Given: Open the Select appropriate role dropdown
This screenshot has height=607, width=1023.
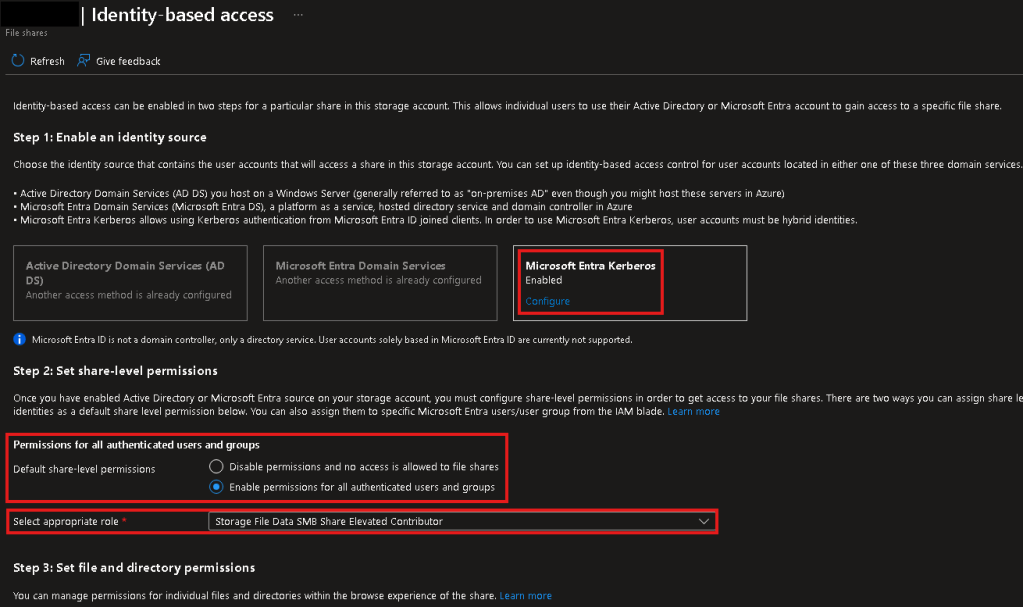Looking at the screenshot, I should (460, 521).
